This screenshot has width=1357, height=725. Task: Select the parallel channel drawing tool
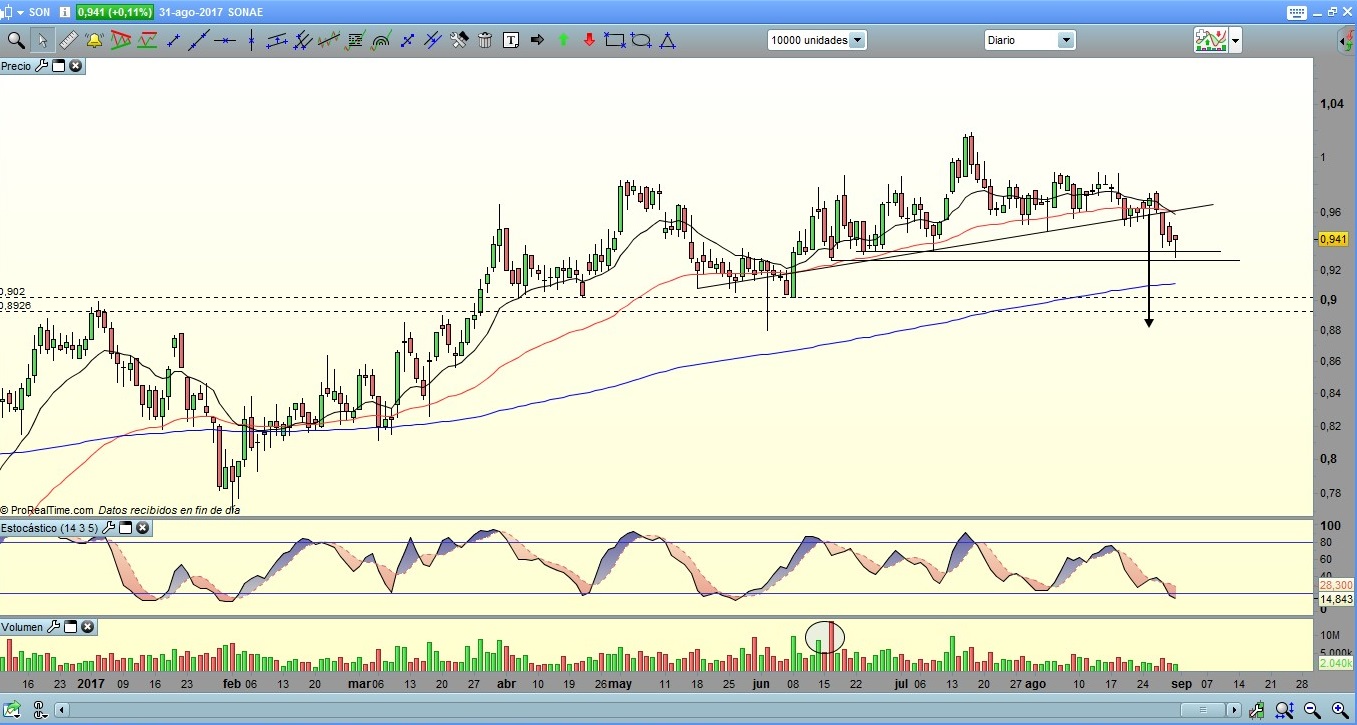pyautogui.click(x=277, y=40)
